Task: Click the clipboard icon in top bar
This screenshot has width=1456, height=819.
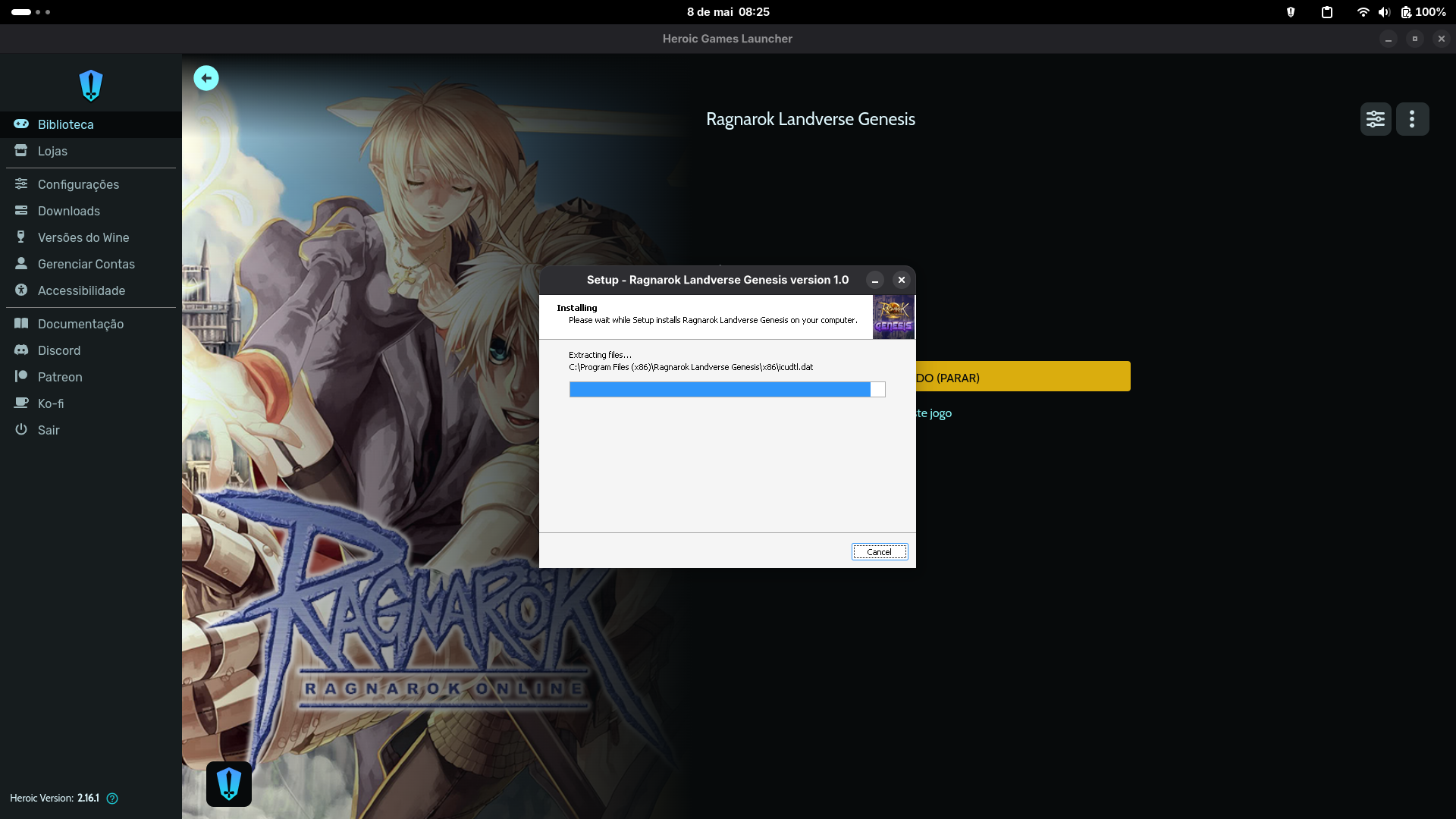Action: [1327, 12]
